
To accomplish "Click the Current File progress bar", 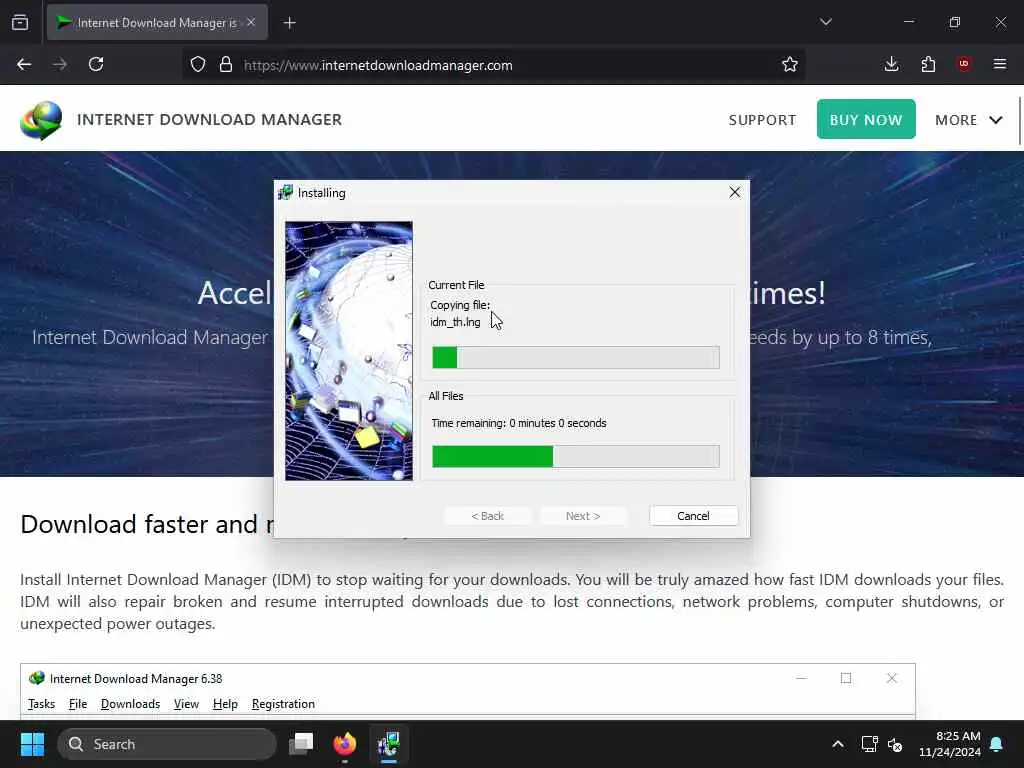I will 576,358.
